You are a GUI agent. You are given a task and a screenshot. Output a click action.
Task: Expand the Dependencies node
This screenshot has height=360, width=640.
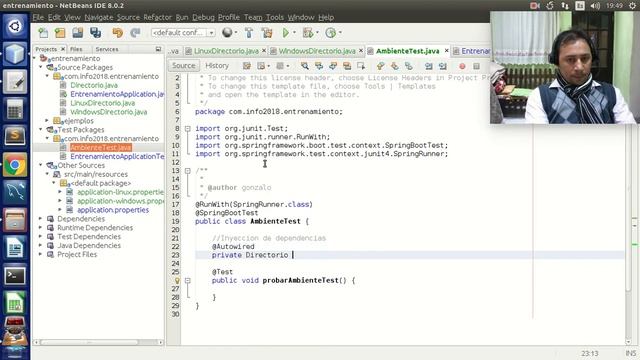pos(41,219)
